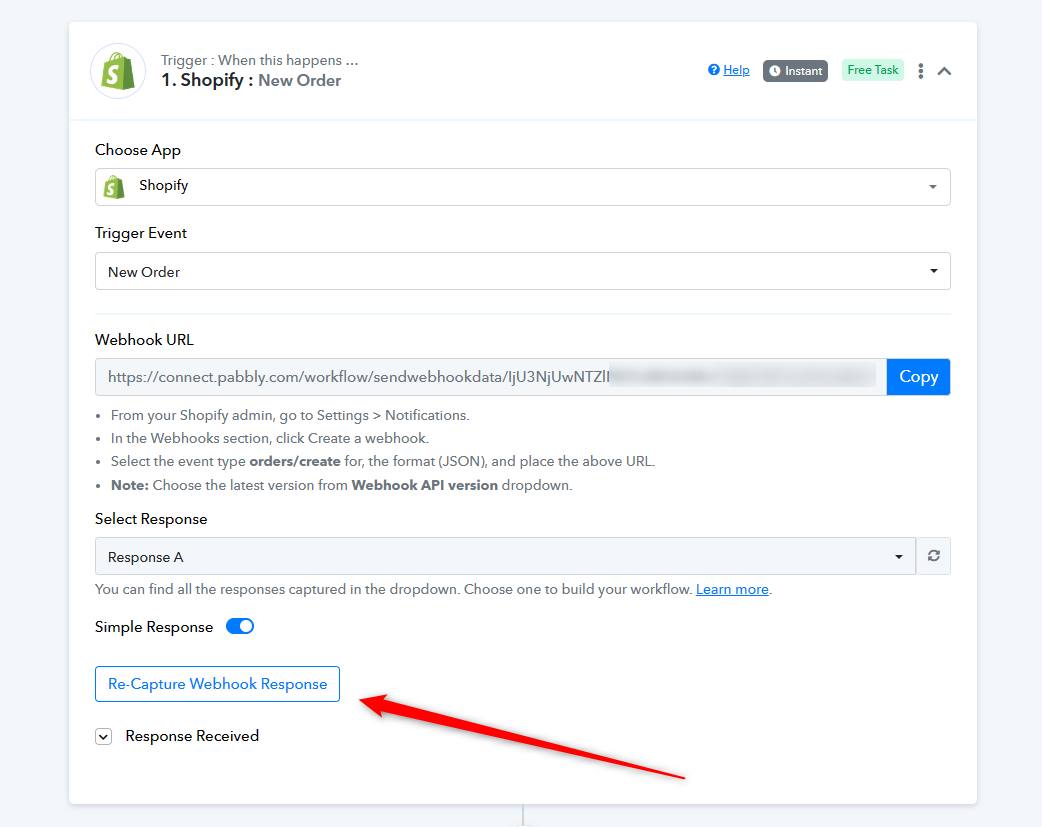This screenshot has width=1042, height=827.
Task: Click the clock icon on the Instant badge
Action: click(x=775, y=70)
